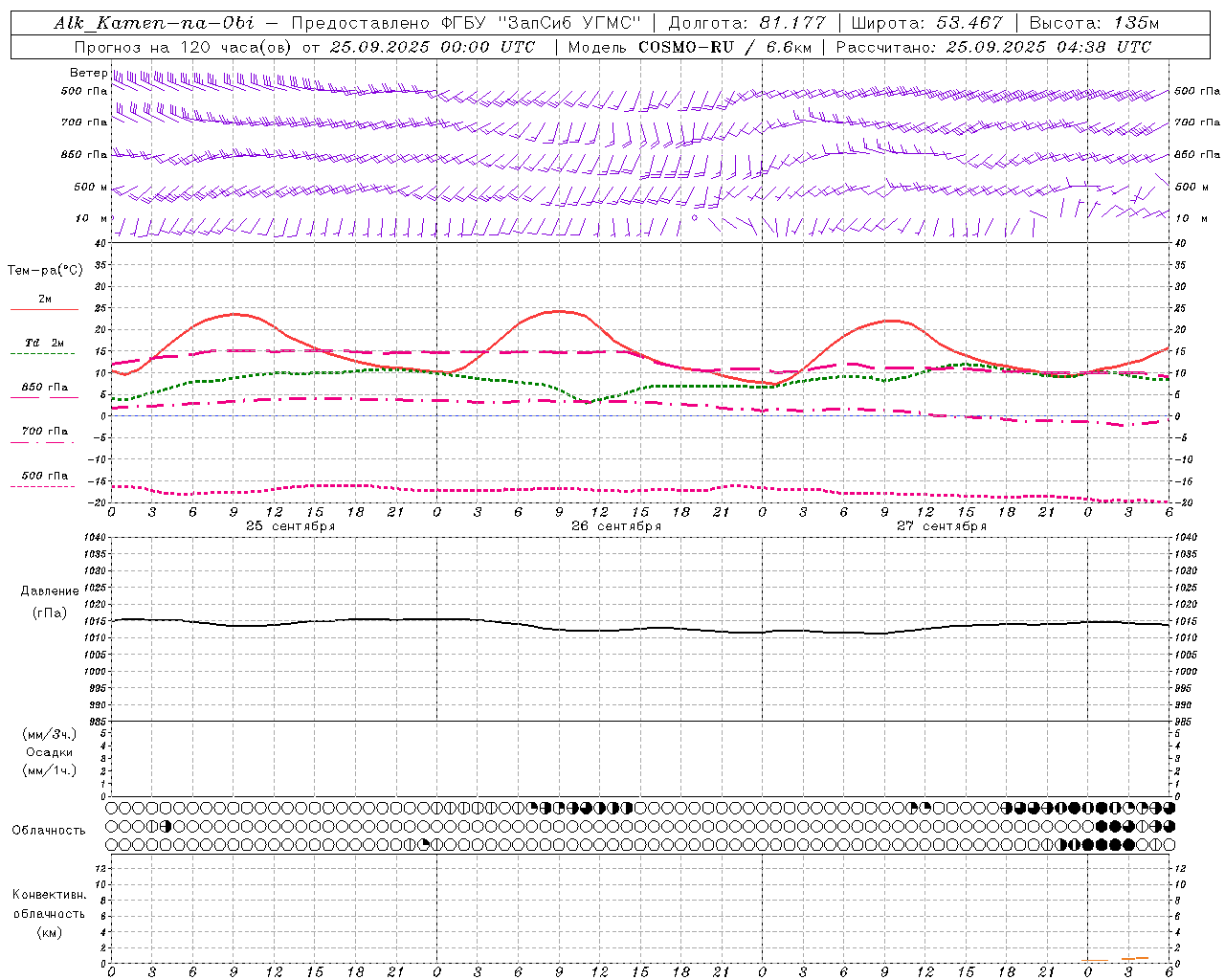This screenshot has height=980, width=1225.
Task: Click the orange convective cloud line segment
Action: (x=1135, y=958)
